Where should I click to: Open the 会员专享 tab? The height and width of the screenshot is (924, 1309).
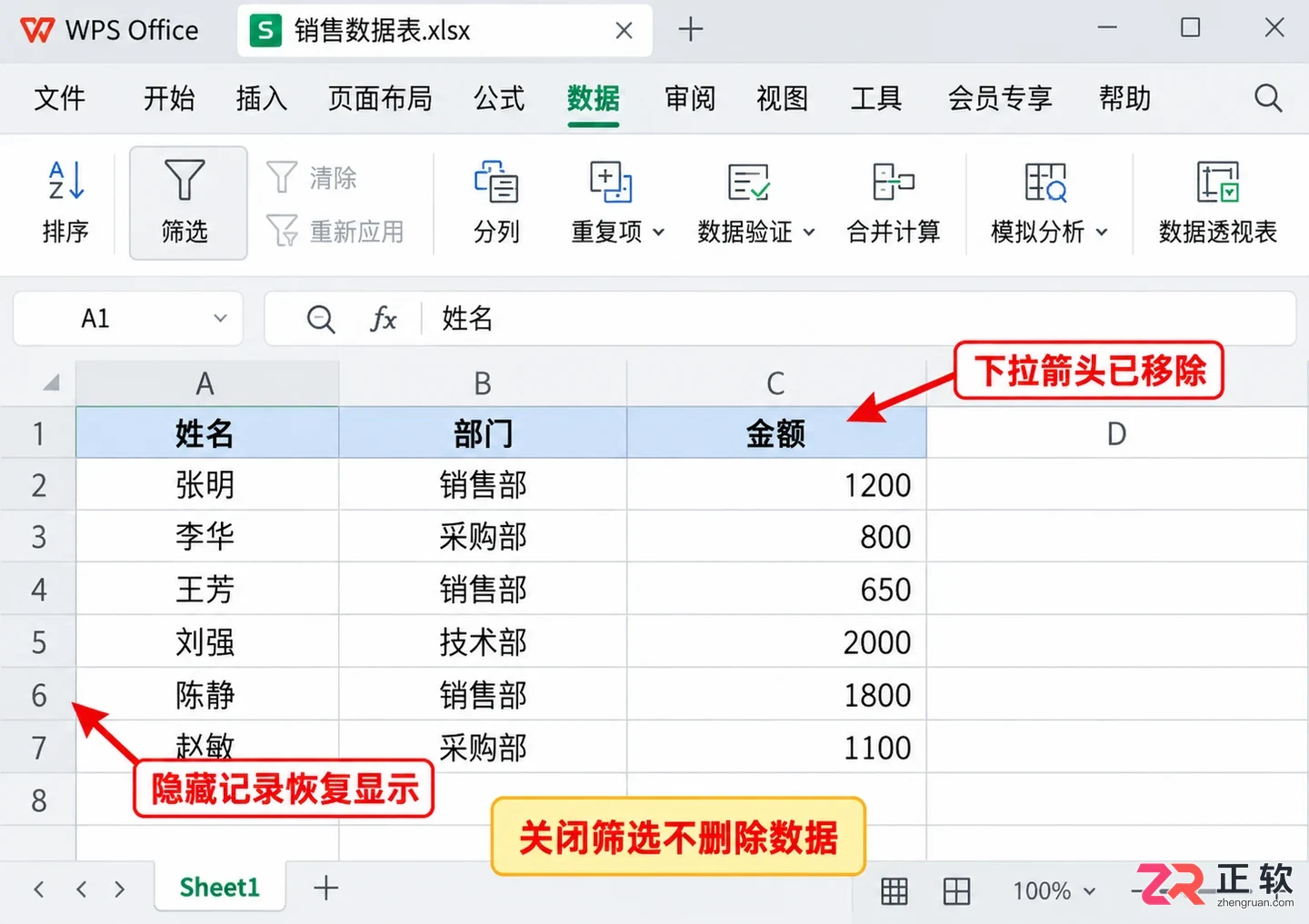tap(1000, 98)
